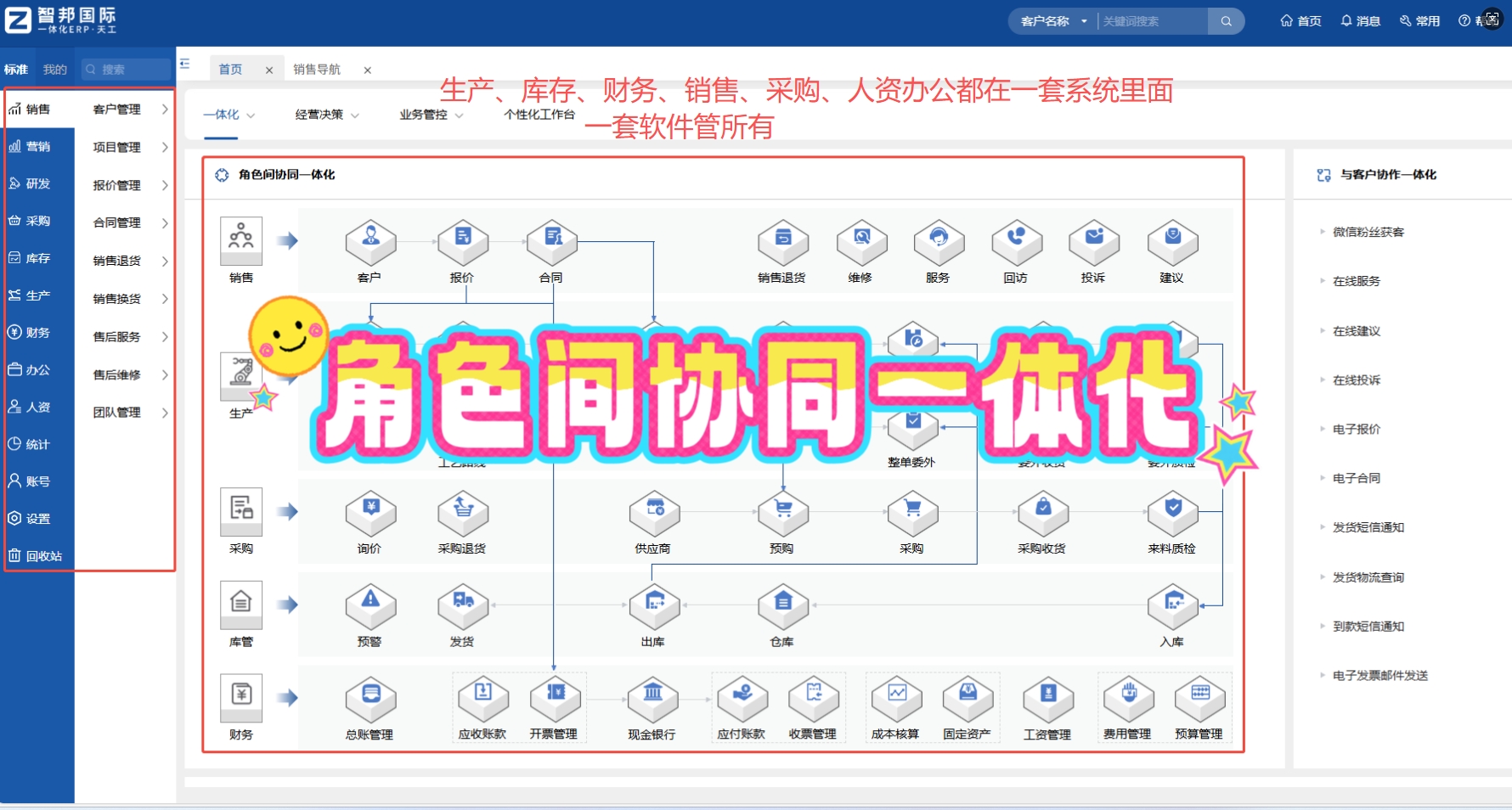Select the 维修 hexagon icon
This screenshot has height=810, width=1512.
point(861,242)
